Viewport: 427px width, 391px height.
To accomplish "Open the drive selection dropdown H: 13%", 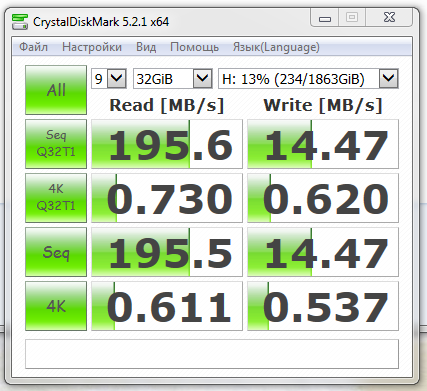I will click(308, 79).
